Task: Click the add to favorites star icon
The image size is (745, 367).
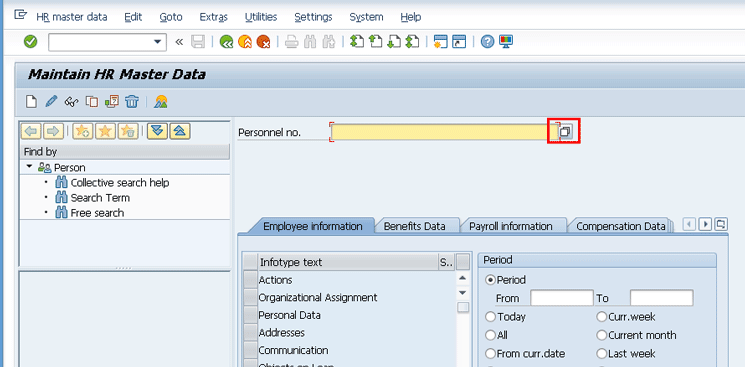Action: (83, 131)
